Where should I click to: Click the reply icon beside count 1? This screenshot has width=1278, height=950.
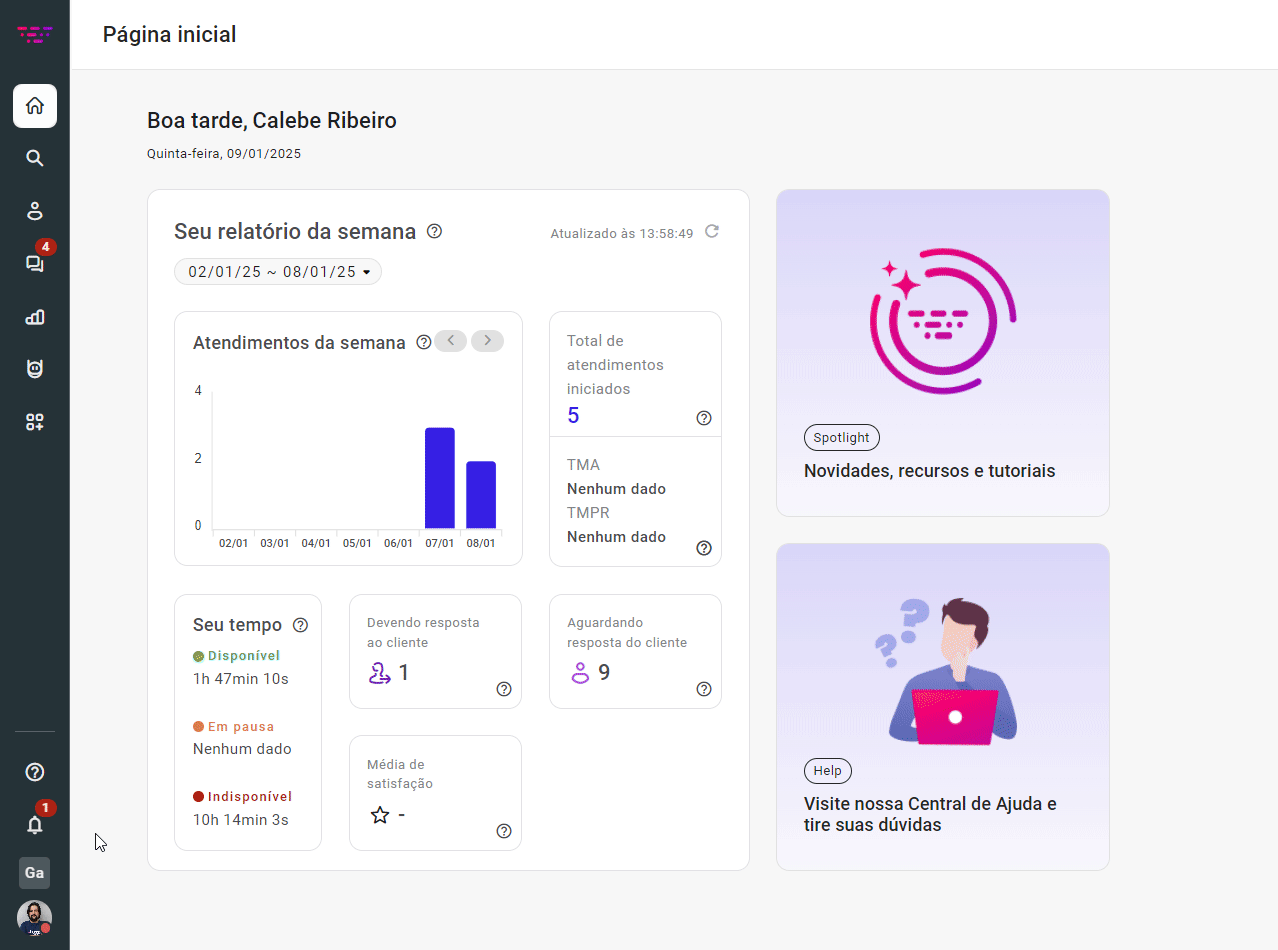click(x=380, y=673)
